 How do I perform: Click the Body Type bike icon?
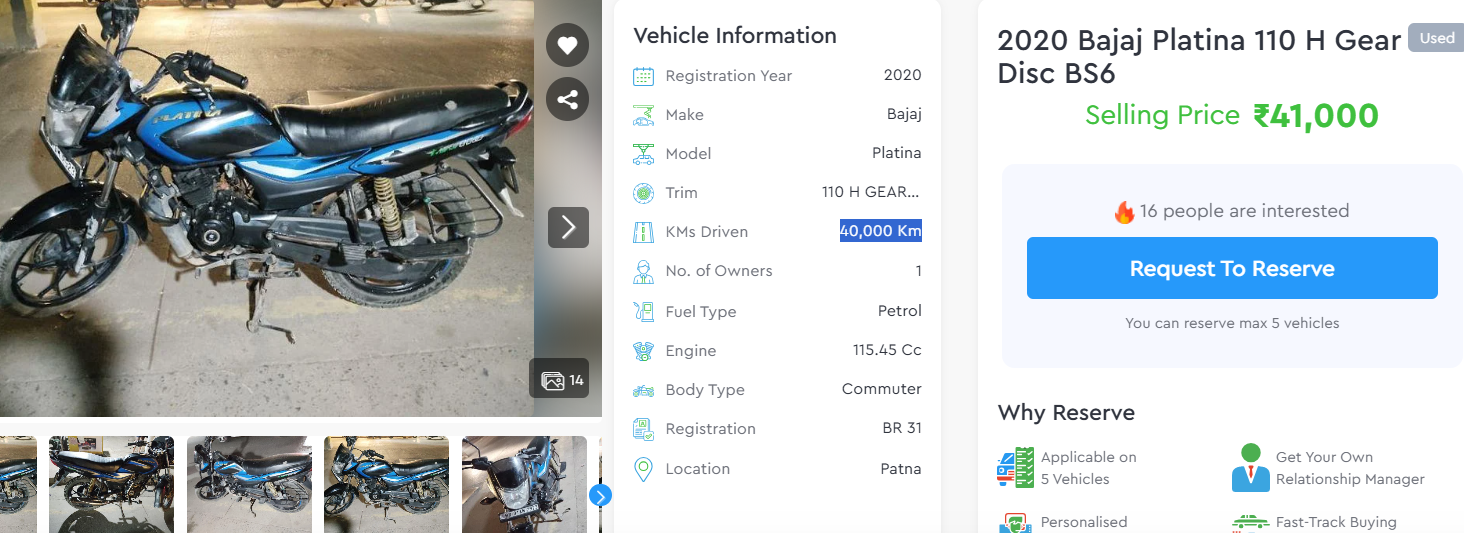pos(643,390)
